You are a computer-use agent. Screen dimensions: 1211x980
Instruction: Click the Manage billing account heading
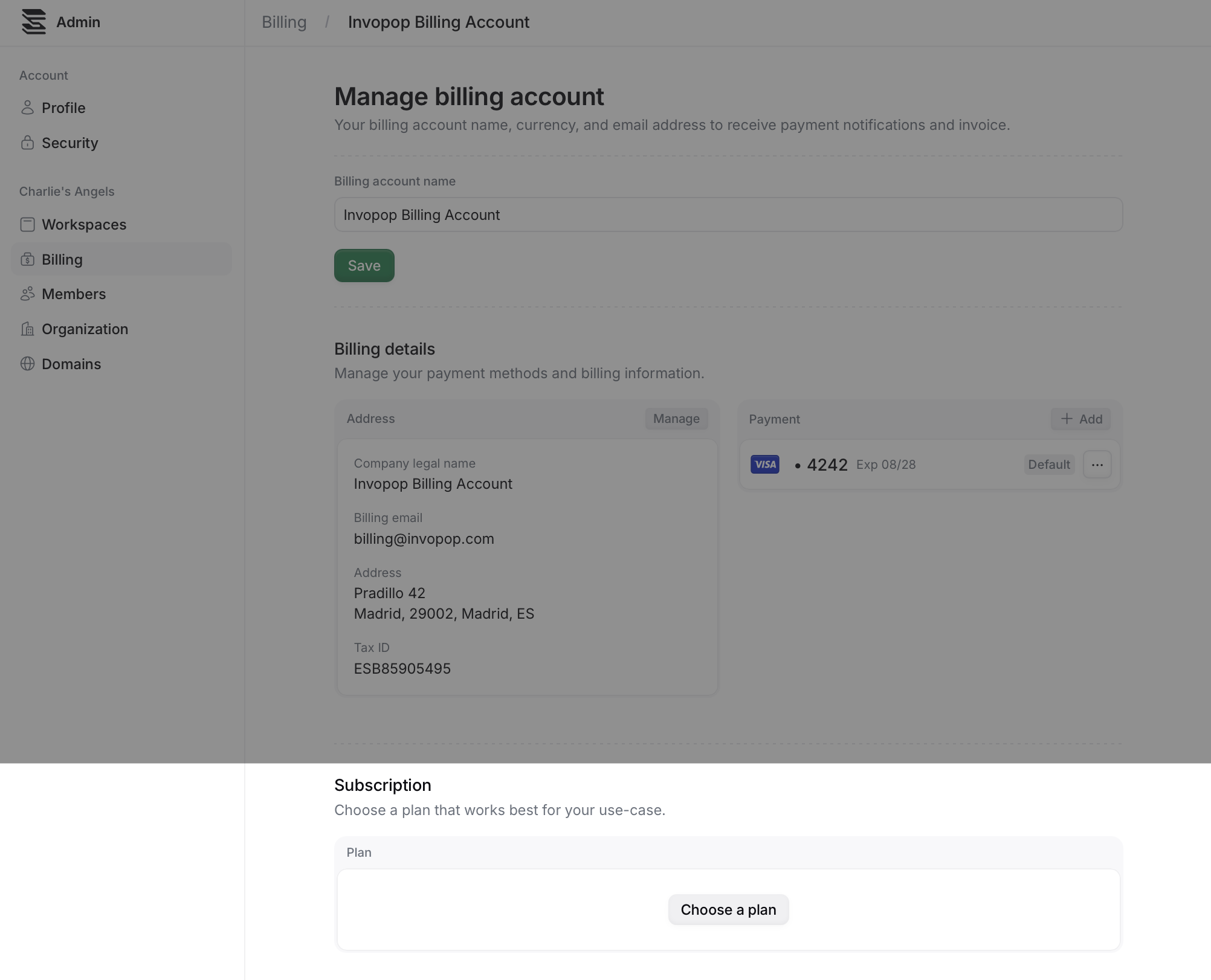(x=469, y=97)
